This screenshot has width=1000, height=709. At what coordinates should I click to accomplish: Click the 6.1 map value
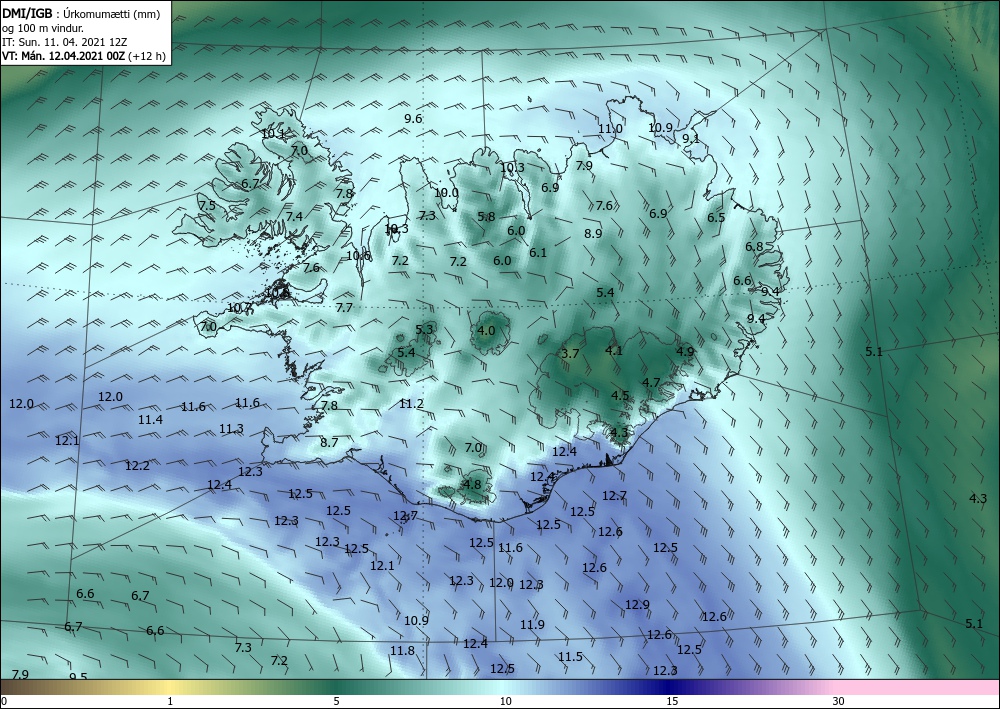pyautogui.click(x=538, y=252)
